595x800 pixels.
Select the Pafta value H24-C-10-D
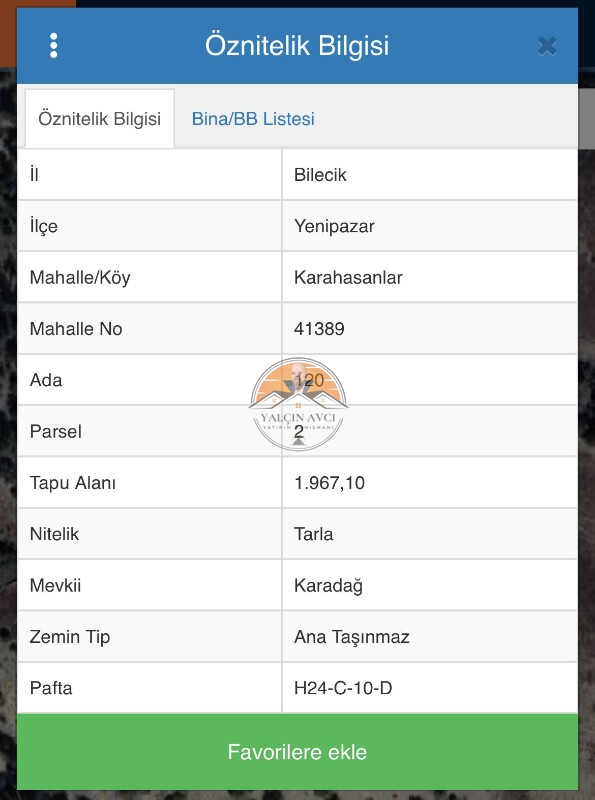point(343,688)
